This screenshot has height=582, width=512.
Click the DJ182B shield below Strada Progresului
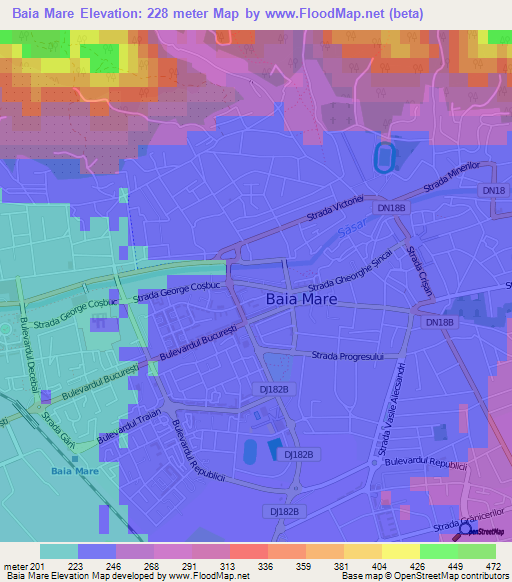click(x=274, y=389)
